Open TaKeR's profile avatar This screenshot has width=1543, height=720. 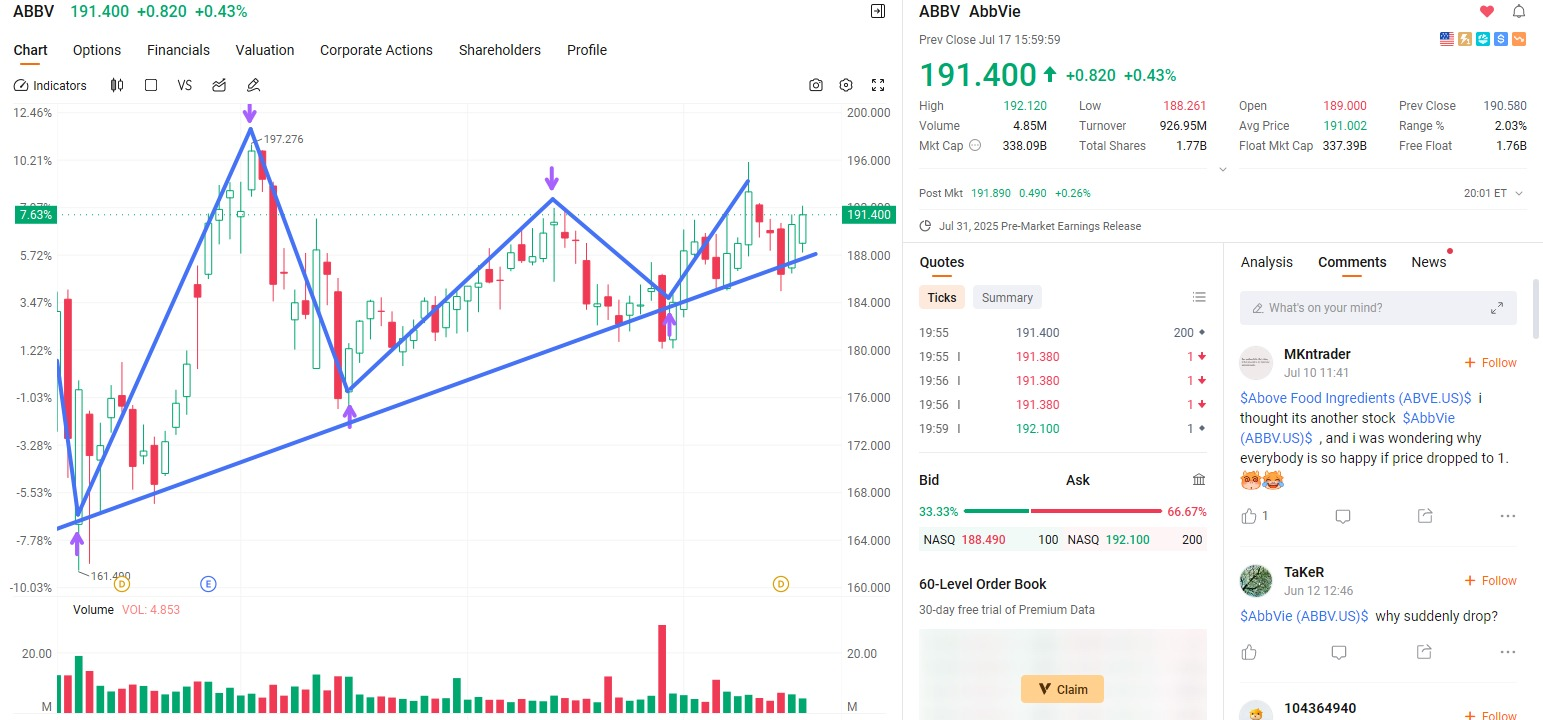click(1256, 581)
